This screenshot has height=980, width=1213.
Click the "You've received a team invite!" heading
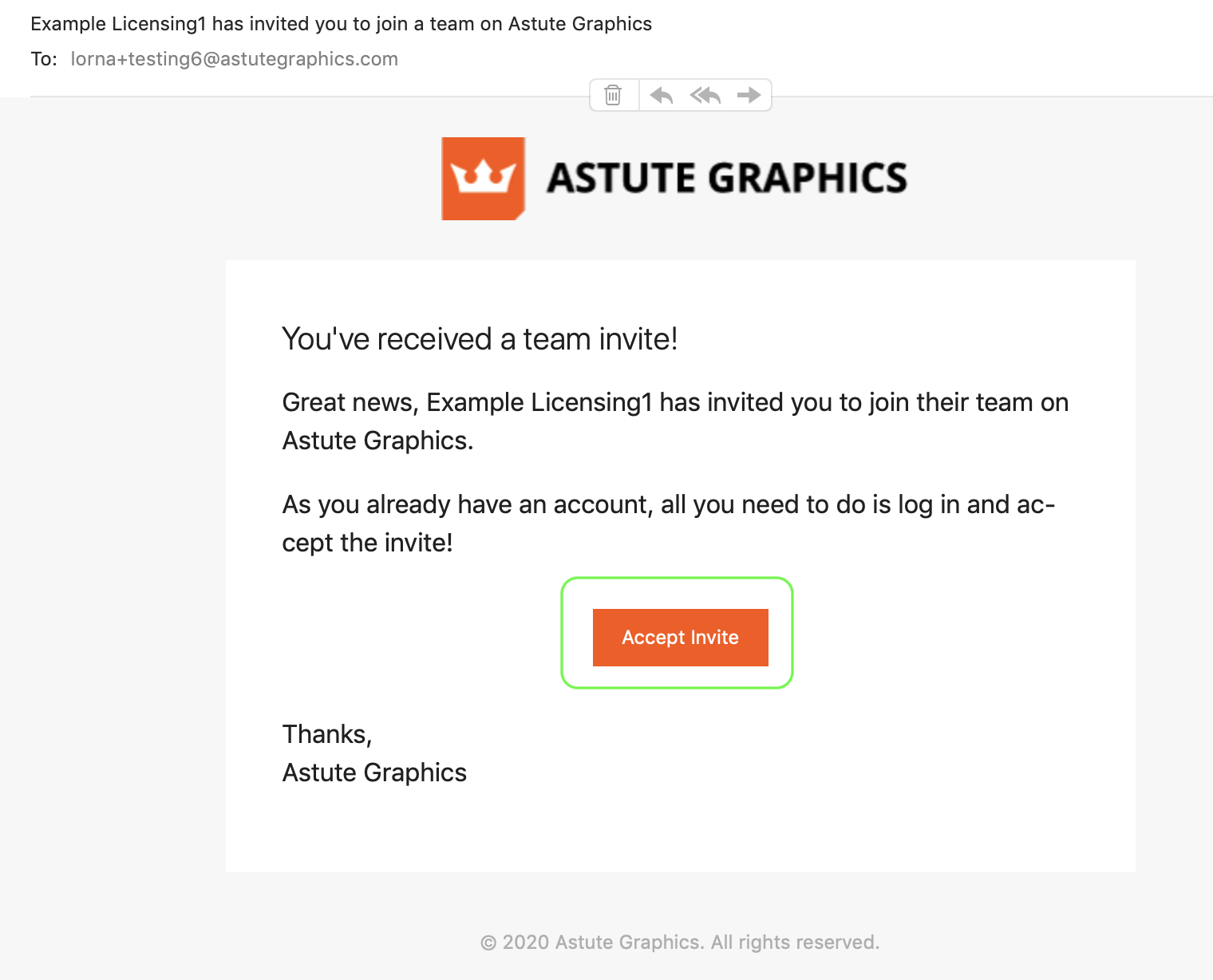click(x=480, y=339)
